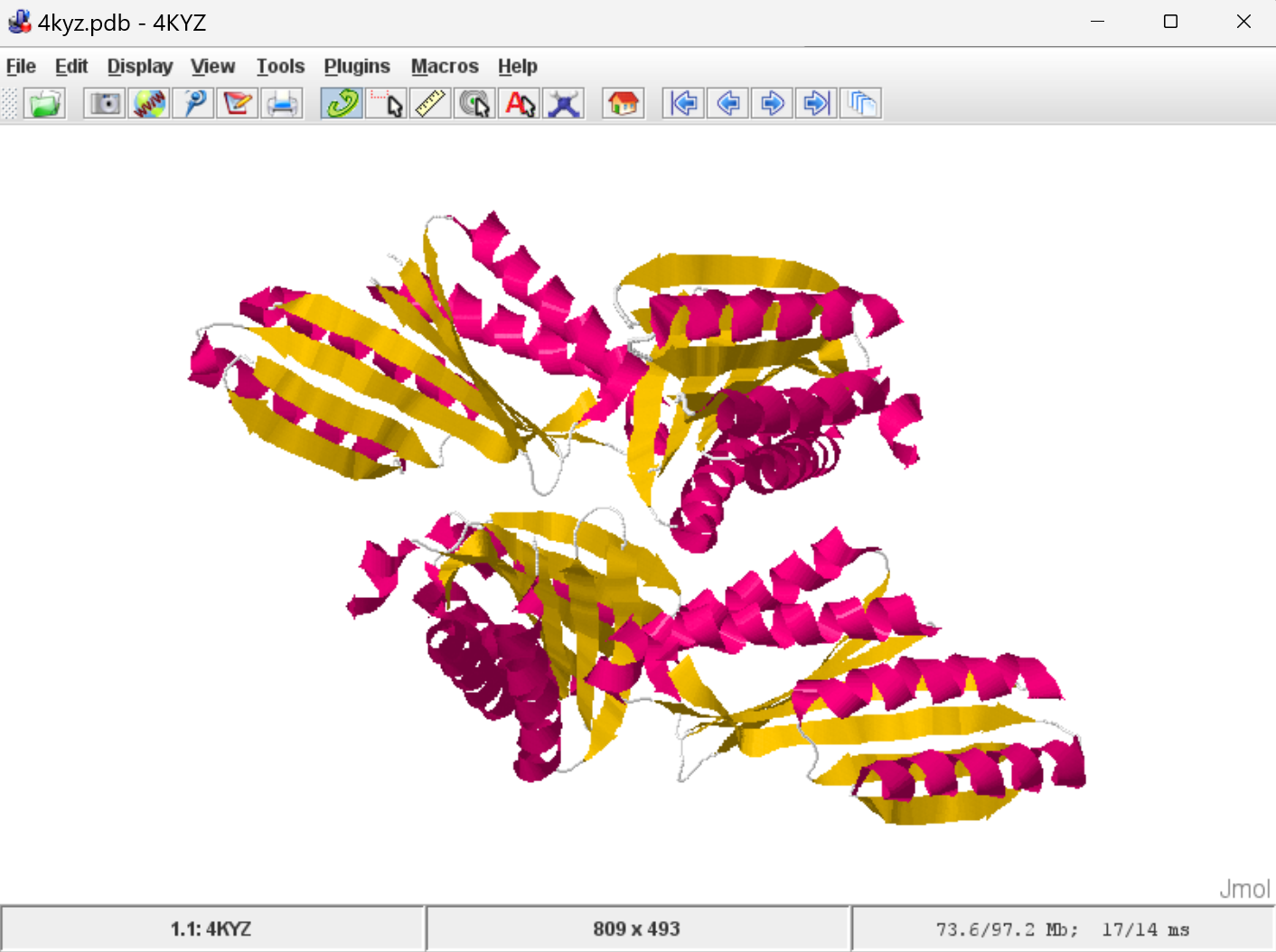Click the Jmol watermark logo text
1276x952 pixels.
point(1244,889)
